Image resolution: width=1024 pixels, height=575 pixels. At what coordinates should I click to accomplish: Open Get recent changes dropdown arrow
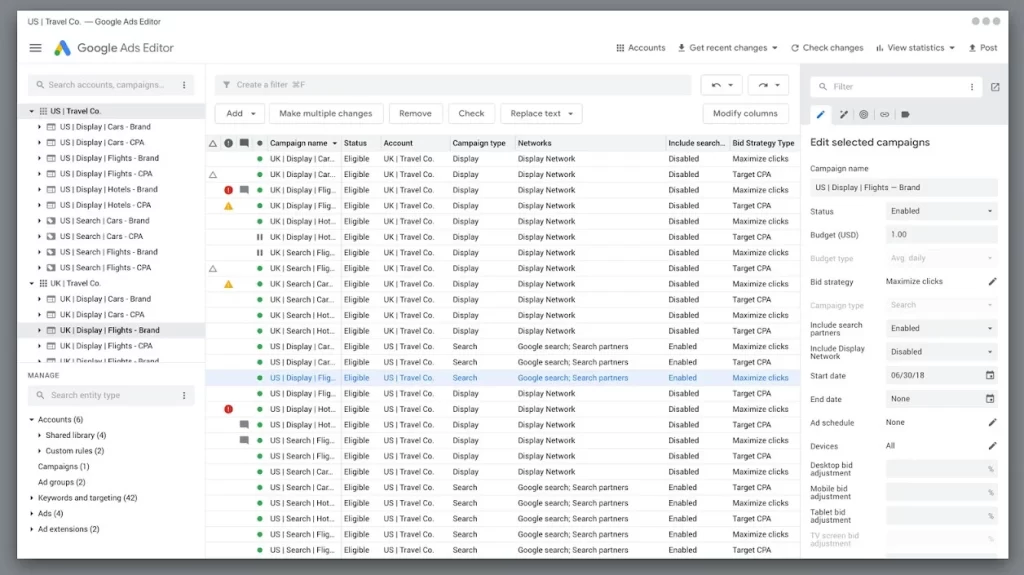[775, 48]
